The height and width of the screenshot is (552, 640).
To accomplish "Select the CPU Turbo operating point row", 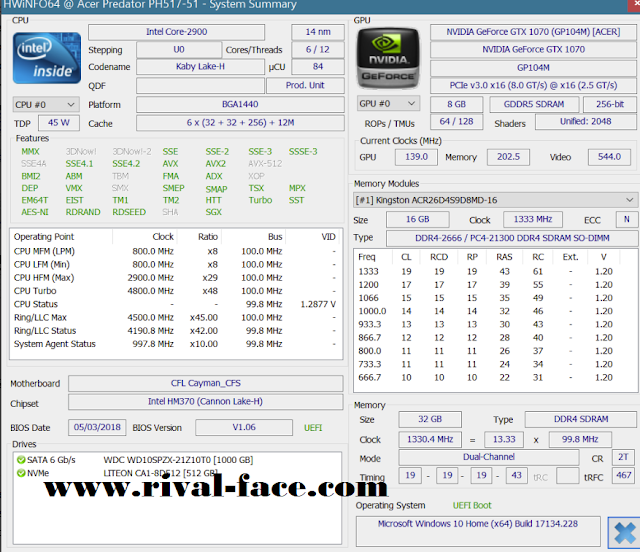I will [176, 291].
